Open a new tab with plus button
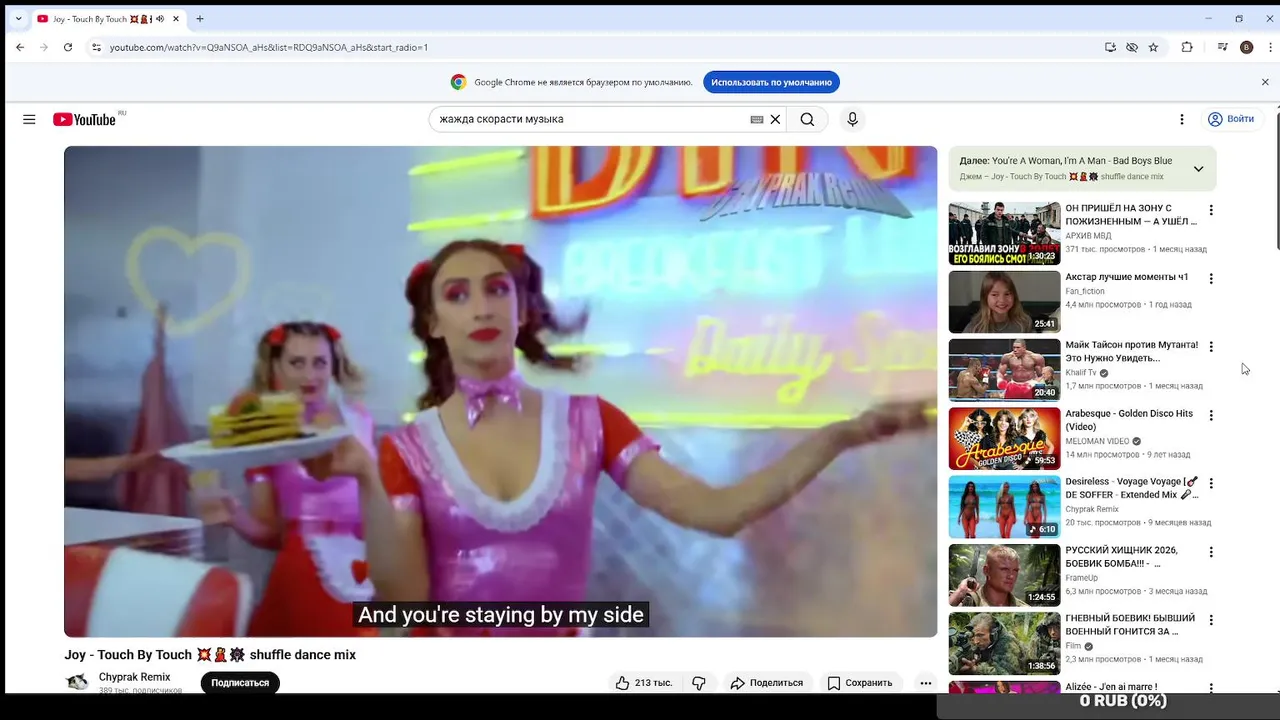1280x720 pixels. [x=200, y=19]
